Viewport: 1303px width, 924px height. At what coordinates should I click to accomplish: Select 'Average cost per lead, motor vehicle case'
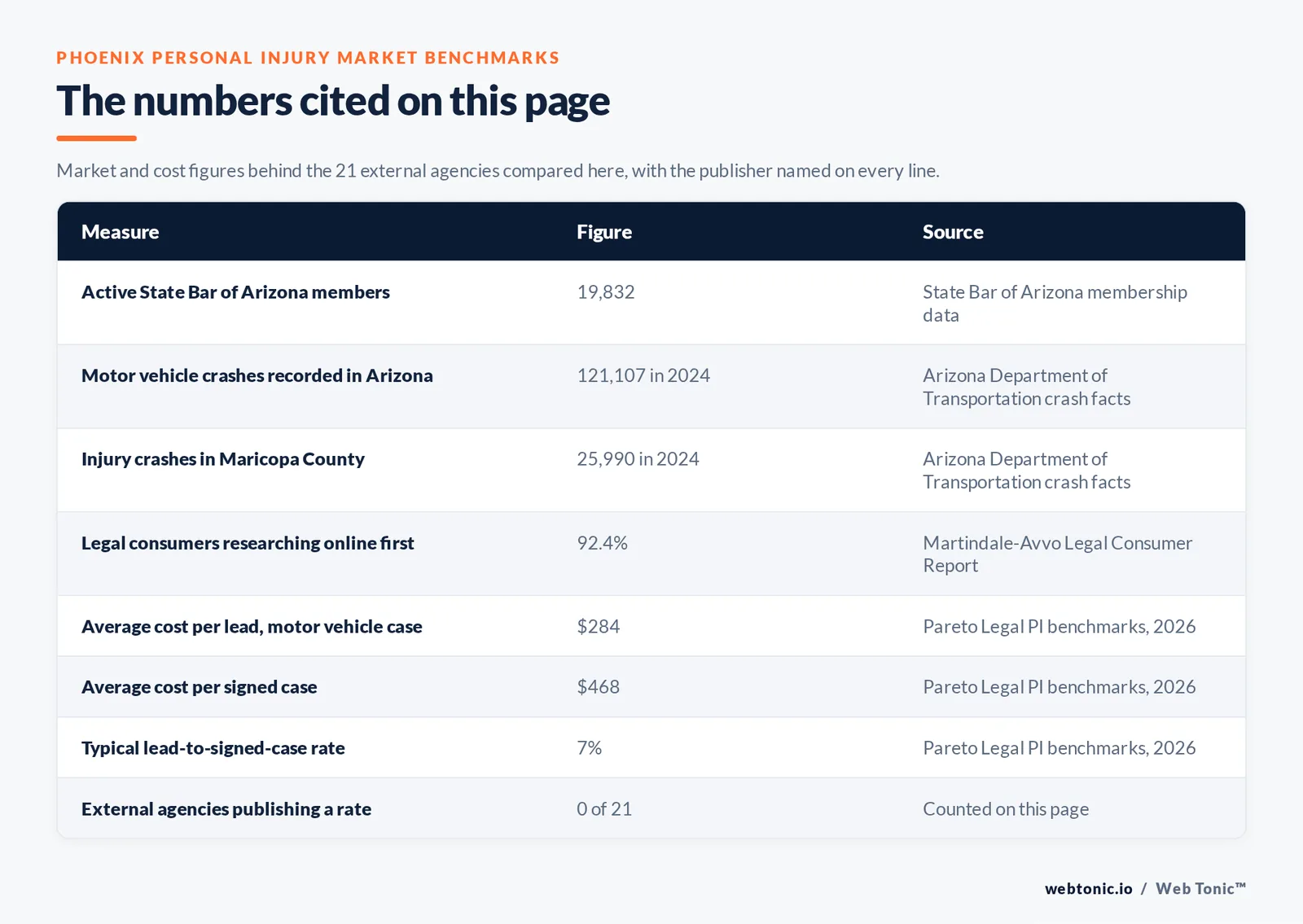point(252,627)
